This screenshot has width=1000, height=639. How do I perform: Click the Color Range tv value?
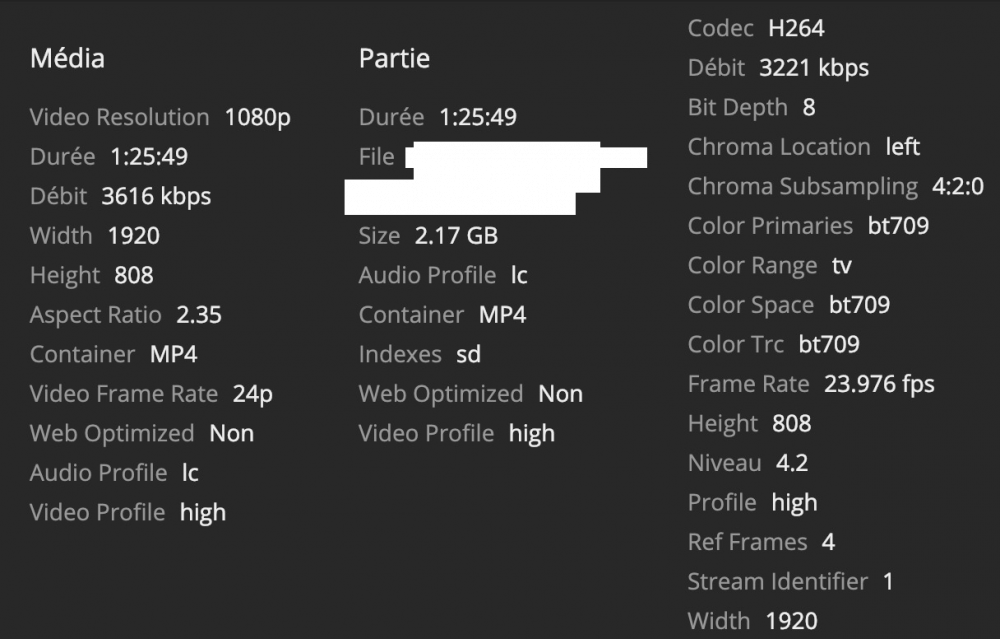pos(841,266)
